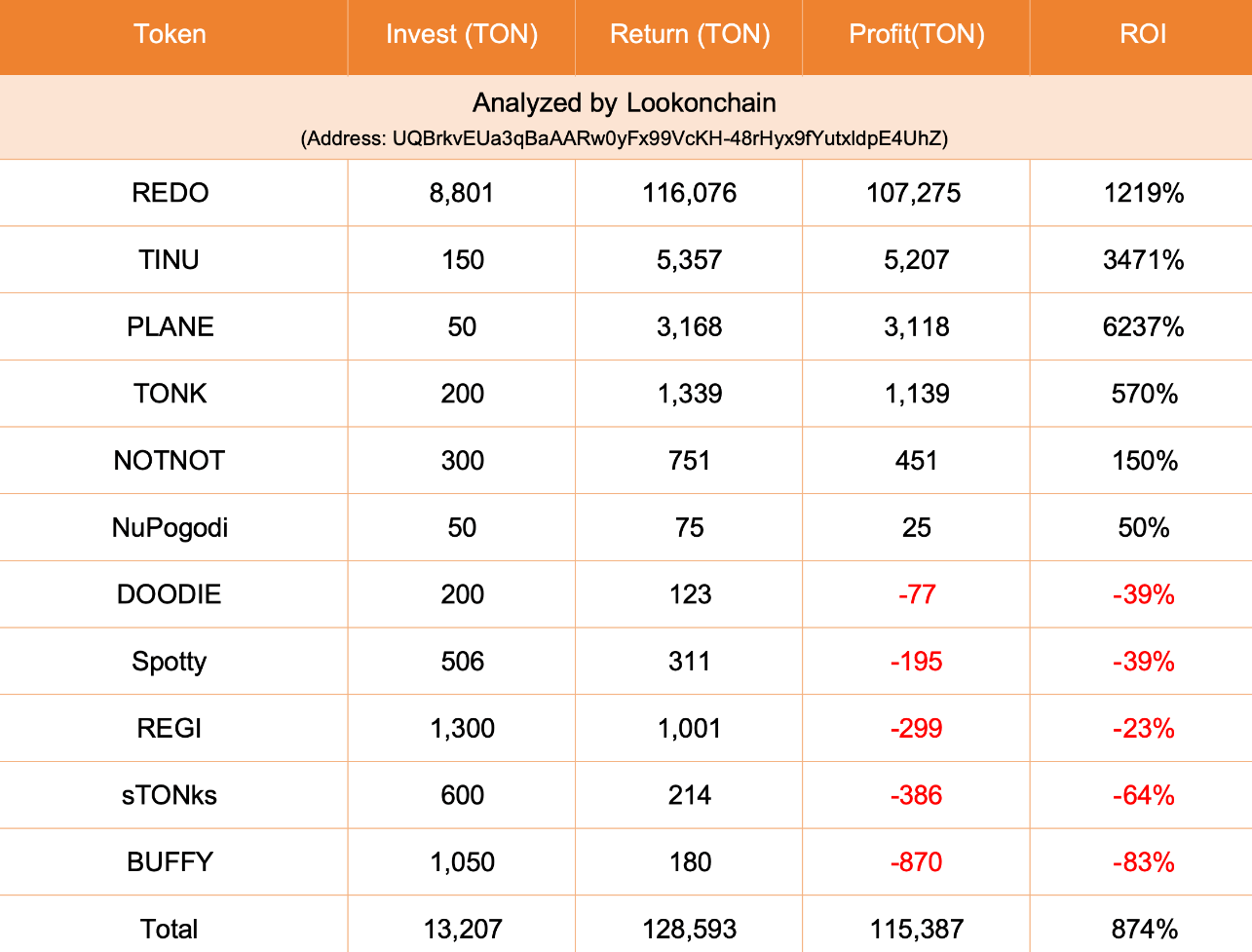Select DOODIE red profit value -77
The image size is (1252, 952).
coord(917,594)
